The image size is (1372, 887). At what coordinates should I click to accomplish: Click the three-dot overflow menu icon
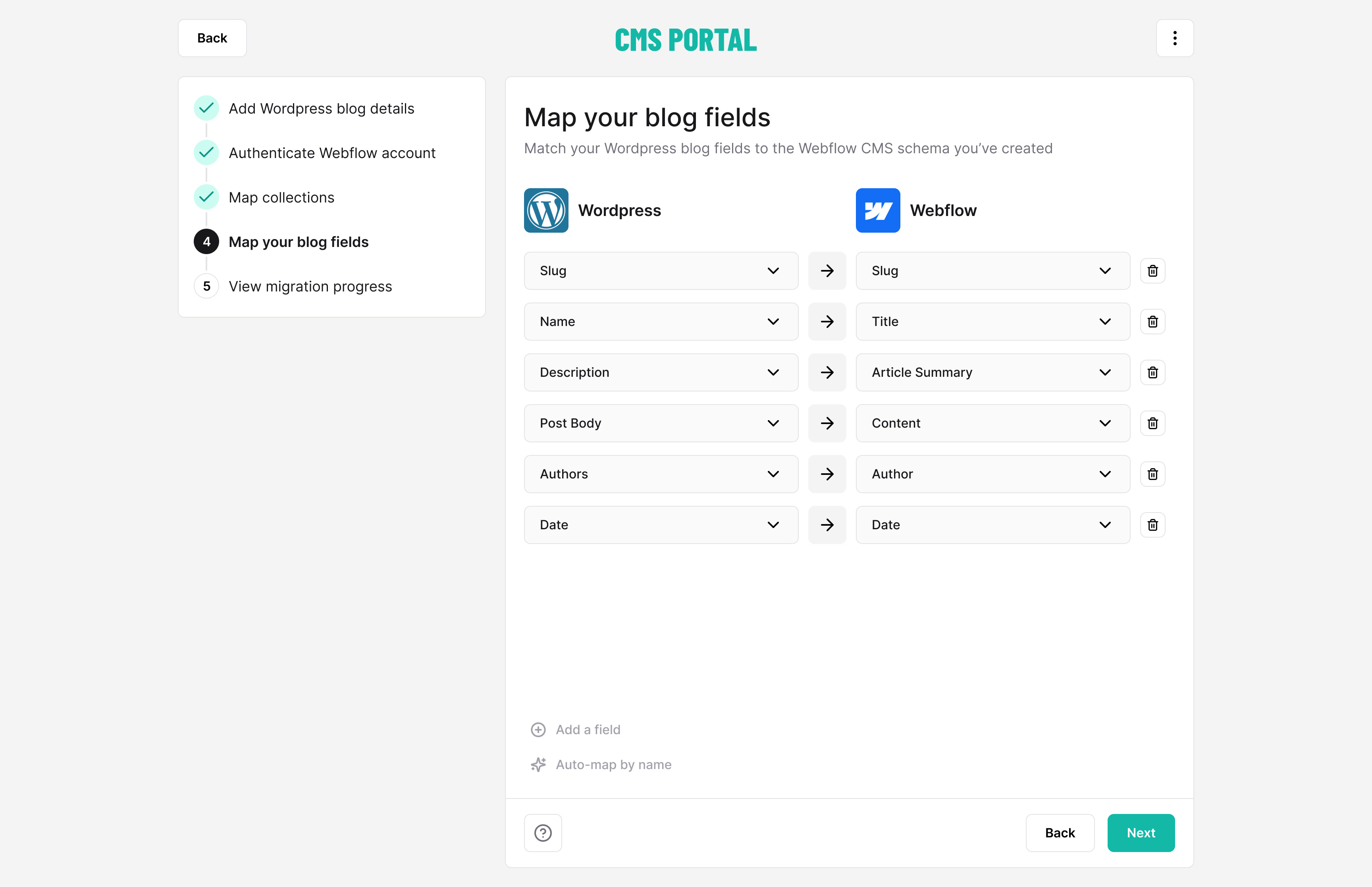pyautogui.click(x=1175, y=38)
